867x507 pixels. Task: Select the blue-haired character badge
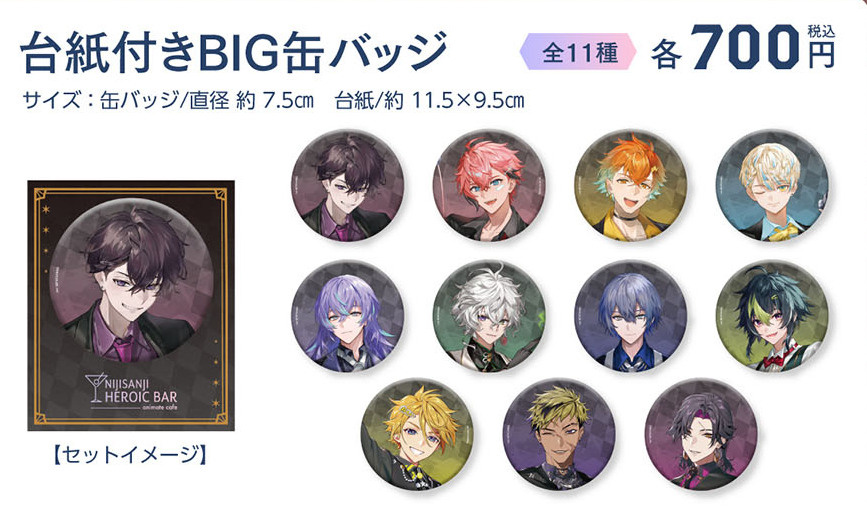[x=630, y=316]
